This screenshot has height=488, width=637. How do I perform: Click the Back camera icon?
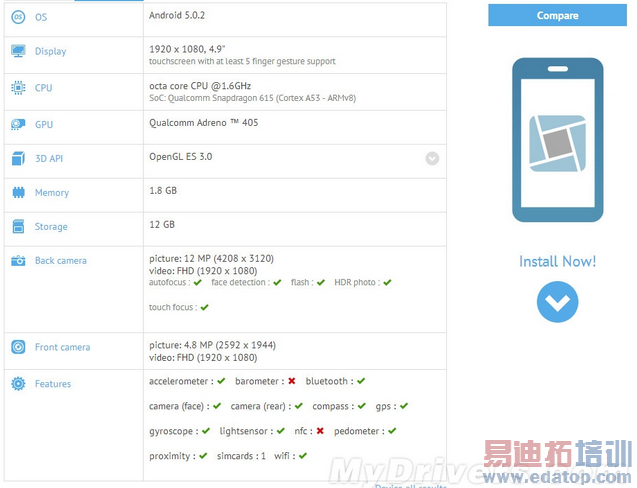(x=18, y=260)
